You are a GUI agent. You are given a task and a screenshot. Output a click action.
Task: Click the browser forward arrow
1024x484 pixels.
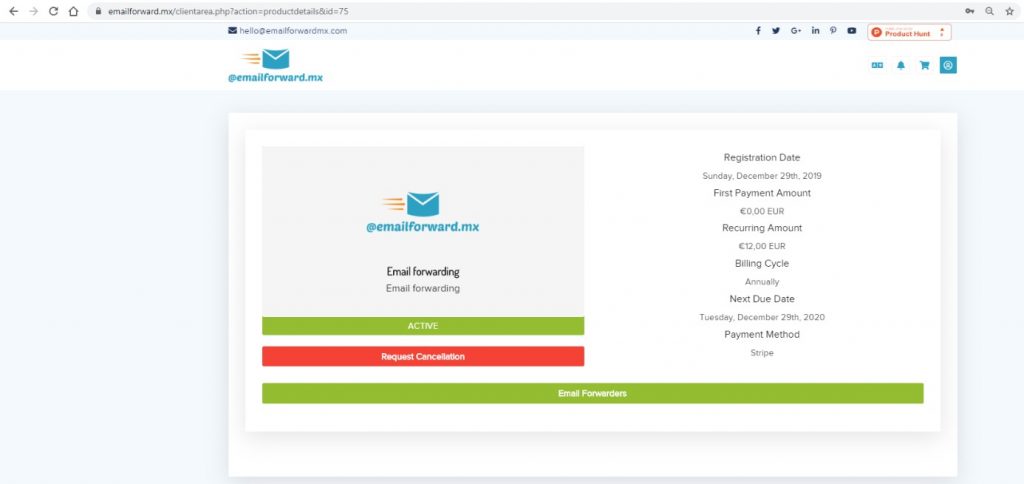point(33,11)
